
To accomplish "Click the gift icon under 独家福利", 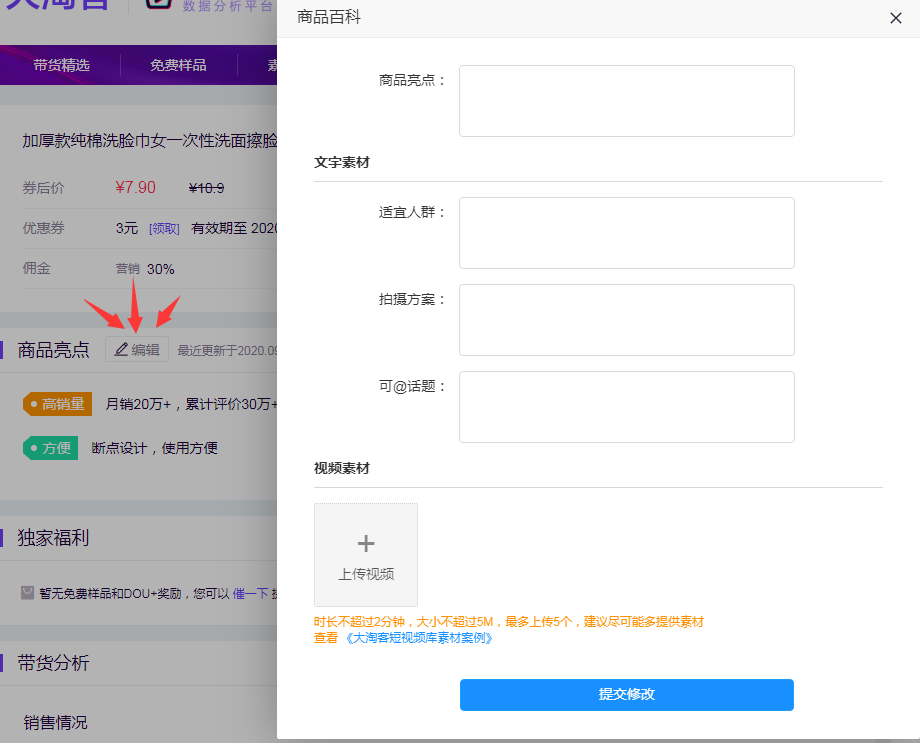I will coord(28,593).
